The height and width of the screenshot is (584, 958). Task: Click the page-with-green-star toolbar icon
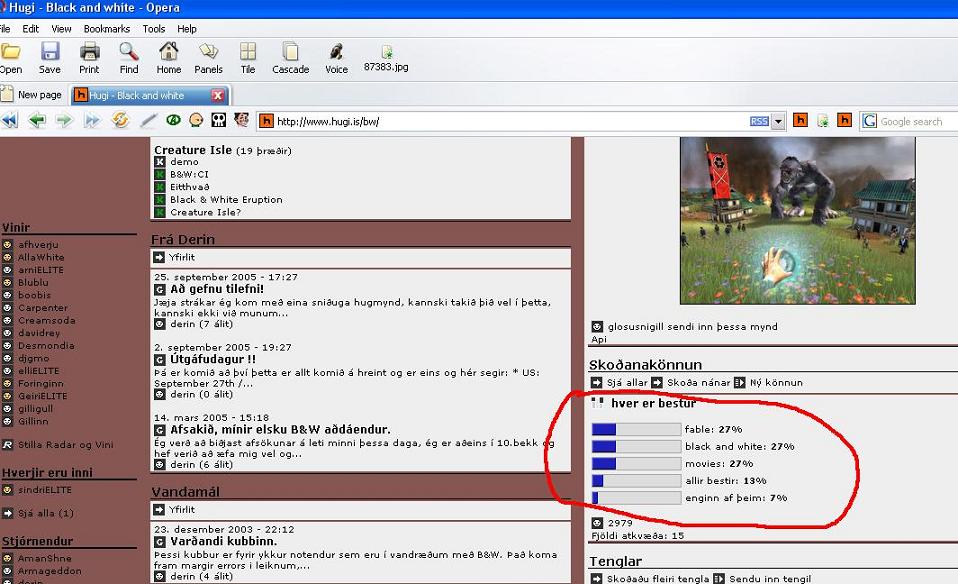823,120
